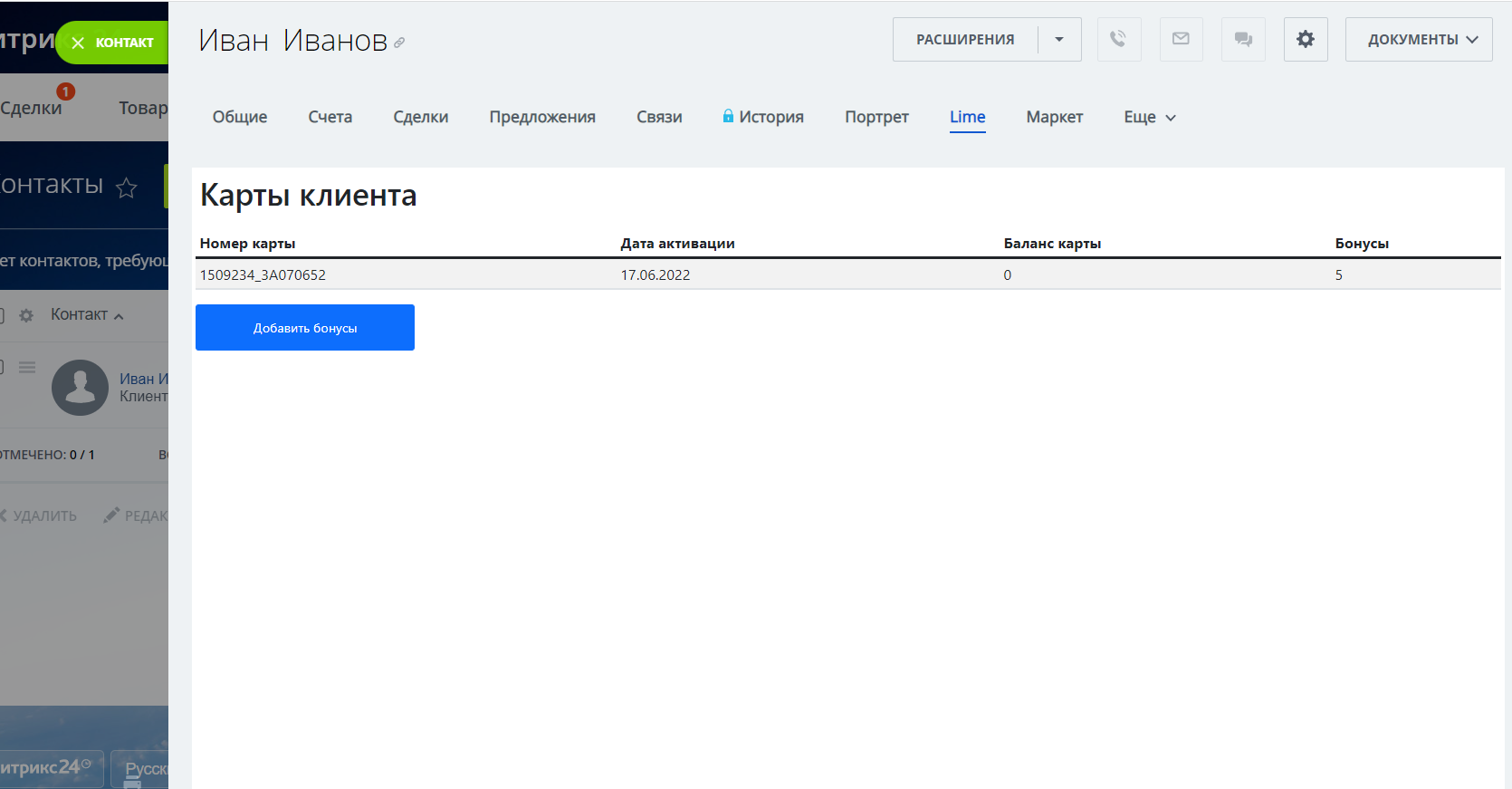Screen dimensions: 1512x789
Task: Click the contact avatar in the list
Action: [x=80, y=388]
